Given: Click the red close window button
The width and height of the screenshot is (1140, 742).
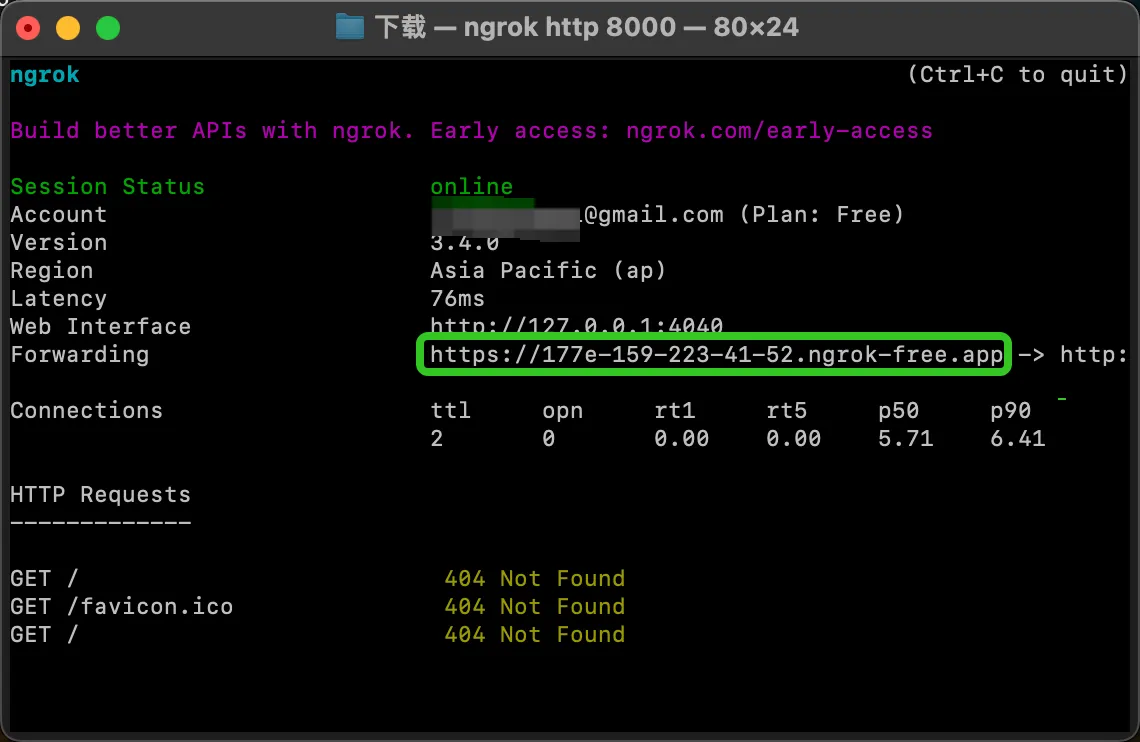Looking at the screenshot, I should [x=28, y=28].
